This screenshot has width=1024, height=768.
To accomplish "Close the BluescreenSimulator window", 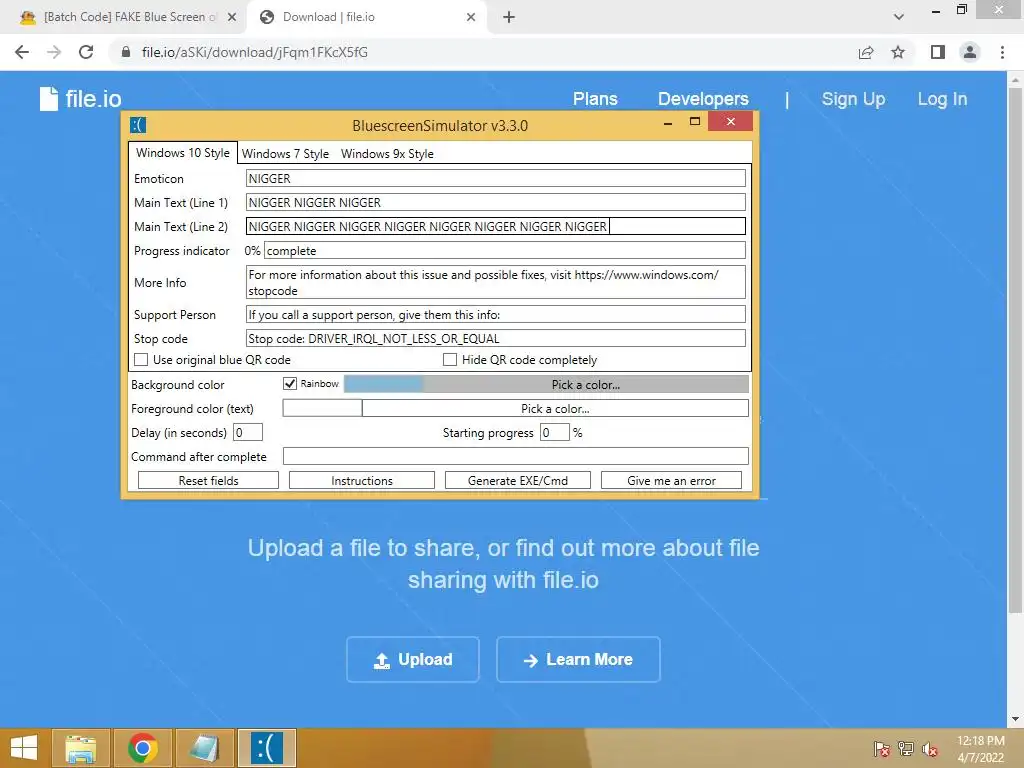I will click(730, 121).
